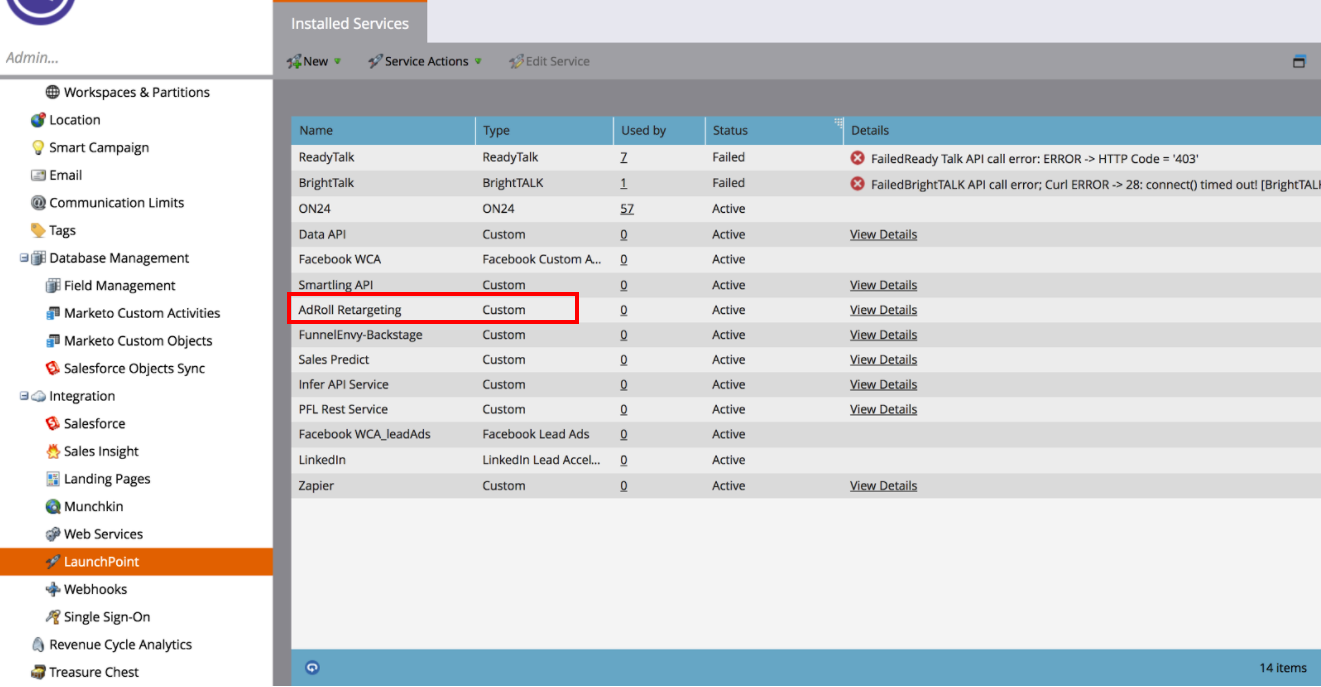Open the column options grid icon

(838, 123)
